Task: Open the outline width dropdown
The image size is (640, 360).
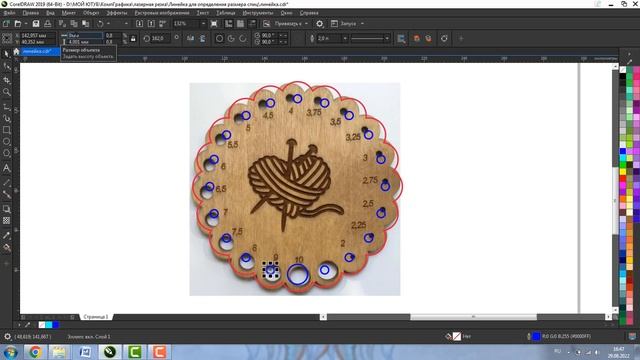Action: pyautogui.click(x=345, y=38)
